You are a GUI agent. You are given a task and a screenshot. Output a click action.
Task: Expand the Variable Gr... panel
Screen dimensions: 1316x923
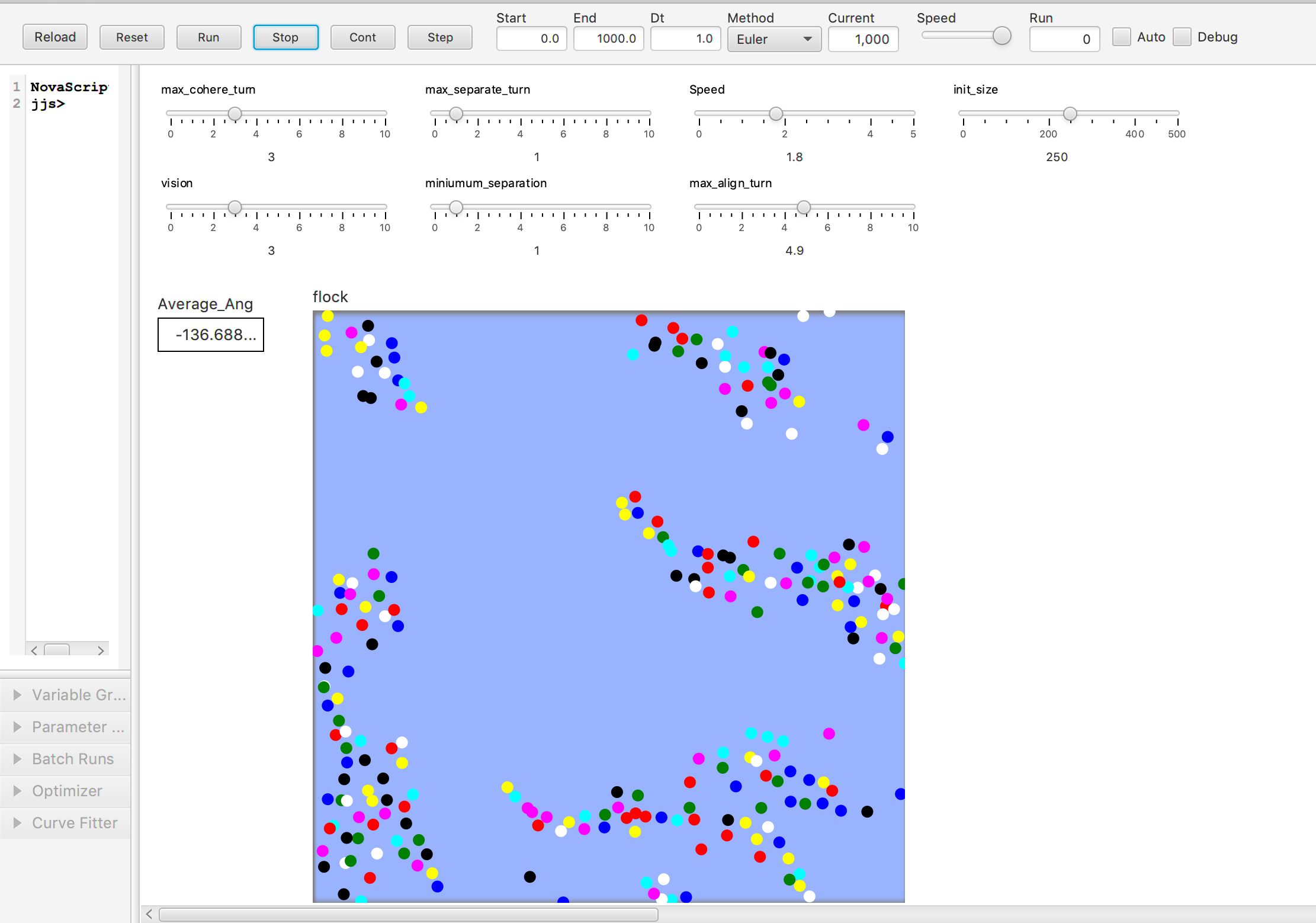[65, 695]
